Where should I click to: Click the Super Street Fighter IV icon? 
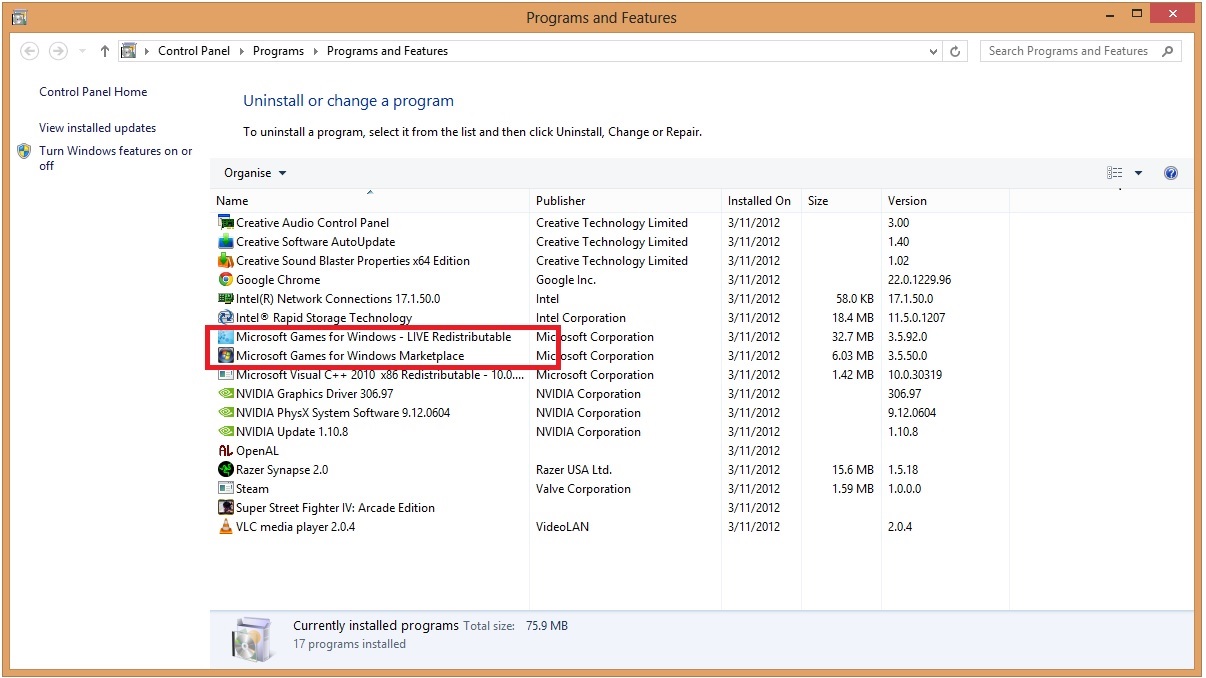pyautogui.click(x=225, y=508)
